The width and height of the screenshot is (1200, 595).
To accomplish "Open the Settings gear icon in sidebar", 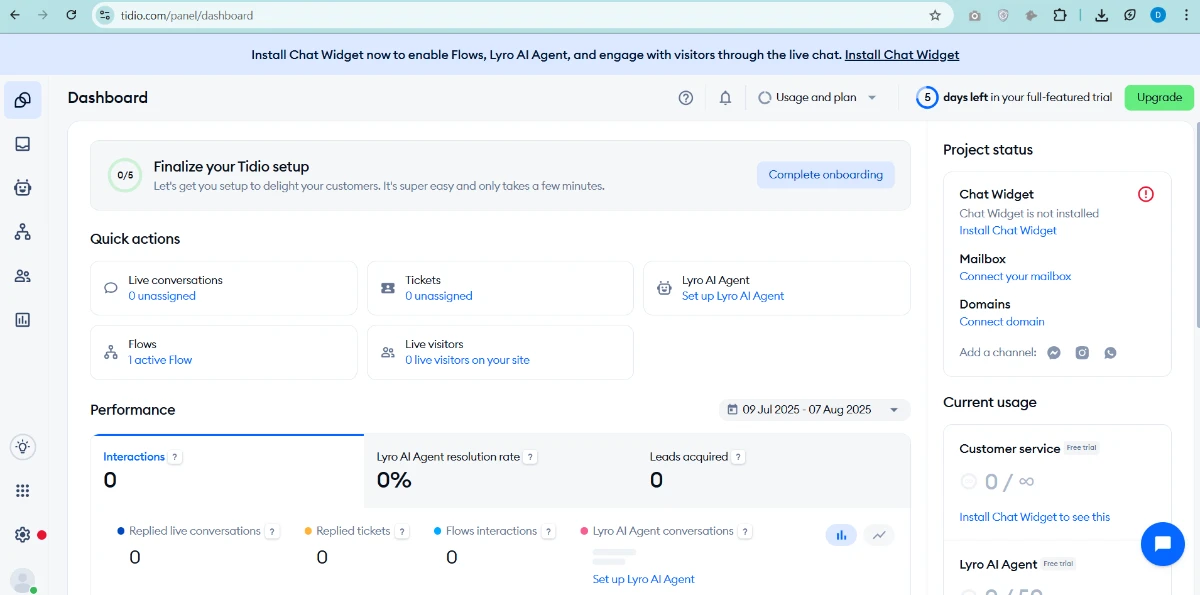I will coord(23,535).
